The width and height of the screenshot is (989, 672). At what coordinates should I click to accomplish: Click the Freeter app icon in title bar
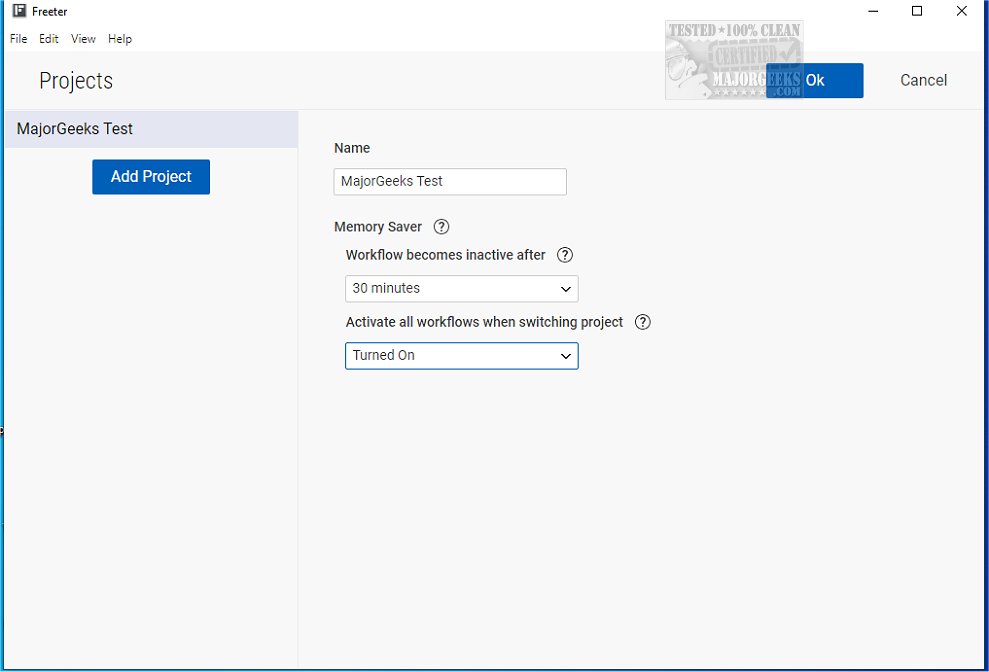(20, 11)
